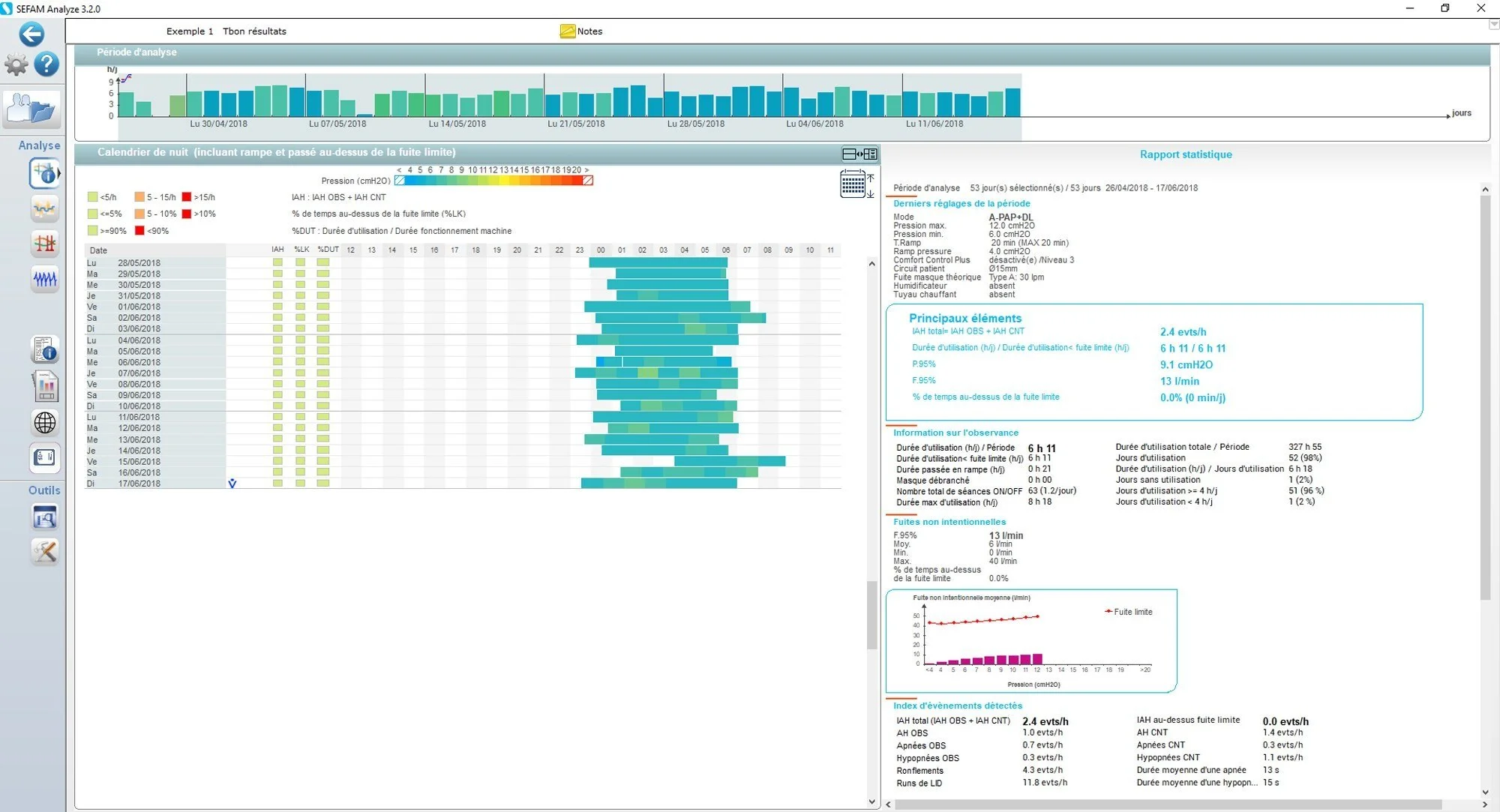The image size is (1500, 812).
Task: Open settings with the gear icon
Action: pos(16,64)
